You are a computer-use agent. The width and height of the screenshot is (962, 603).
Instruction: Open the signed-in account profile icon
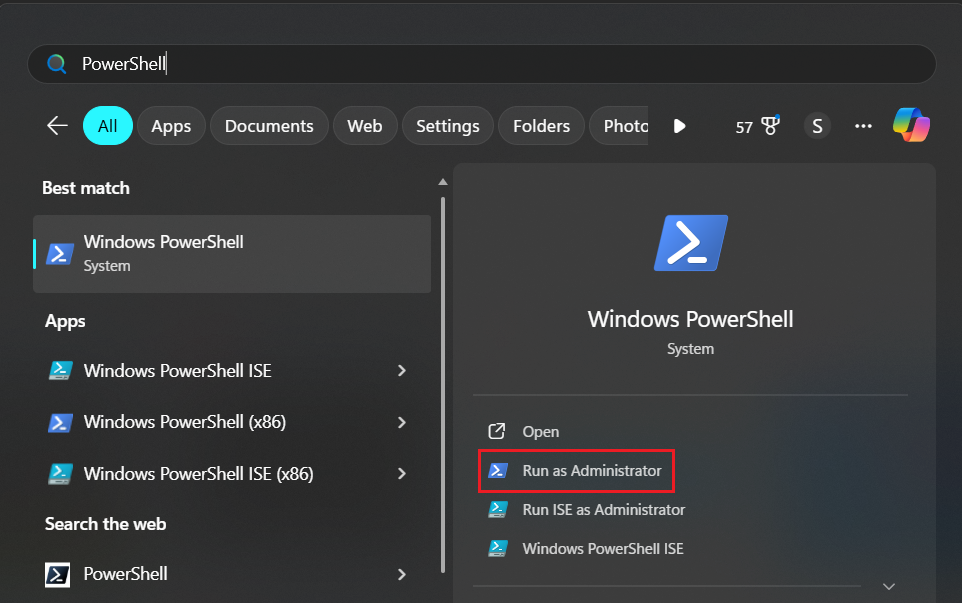tap(817, 125)
